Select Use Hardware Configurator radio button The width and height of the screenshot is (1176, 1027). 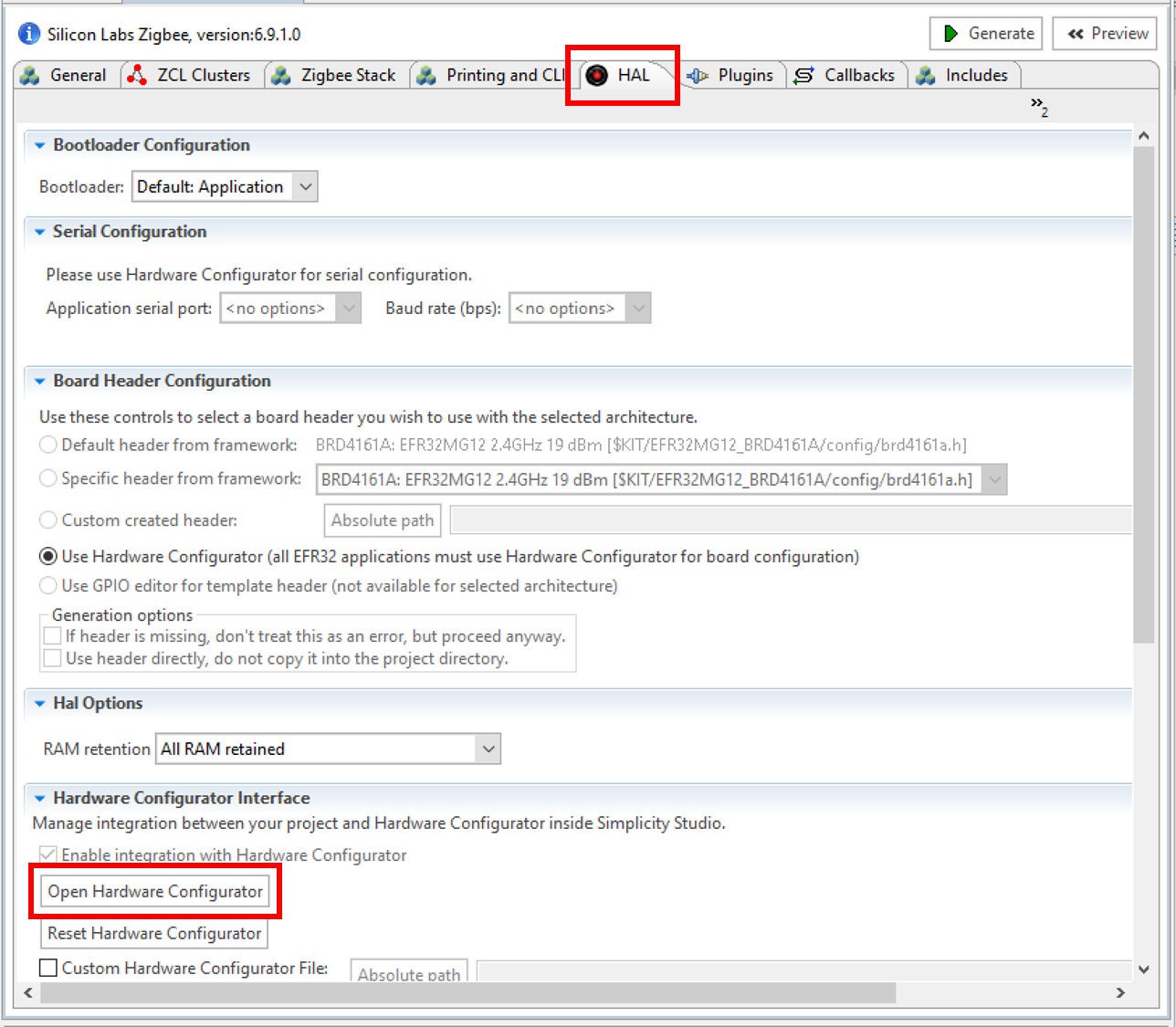(48, 557)
